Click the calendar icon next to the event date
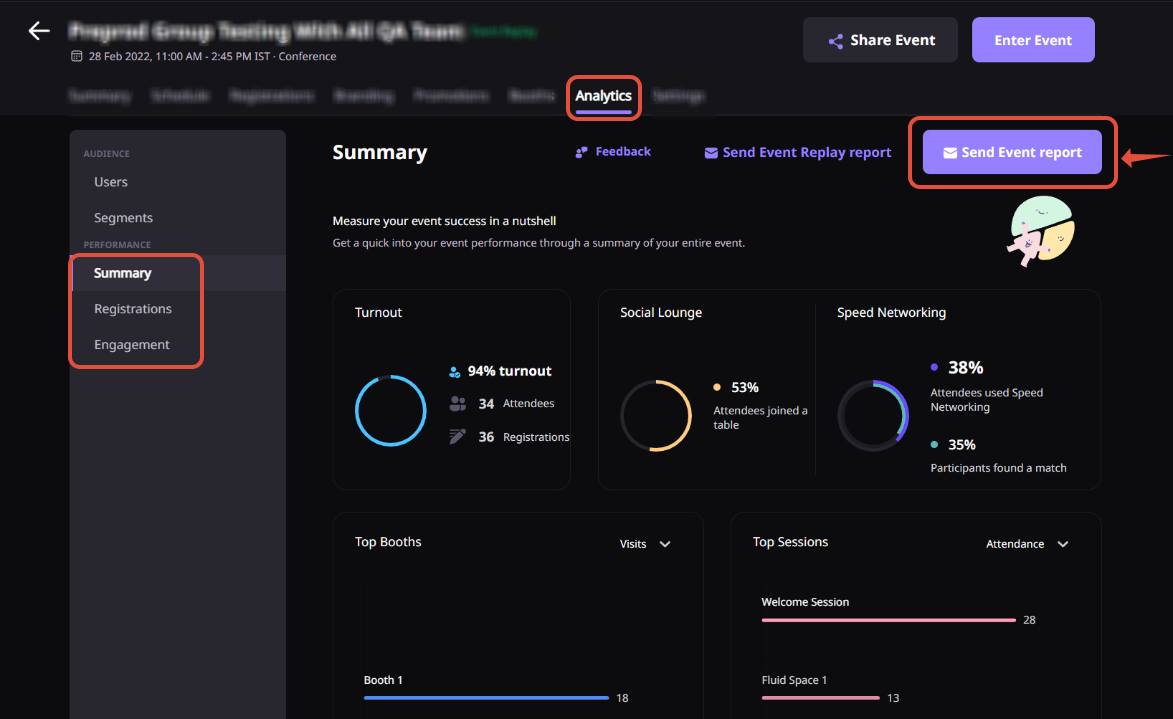The height and width of the screenshot is (719, 1173). tap(76, 56)
